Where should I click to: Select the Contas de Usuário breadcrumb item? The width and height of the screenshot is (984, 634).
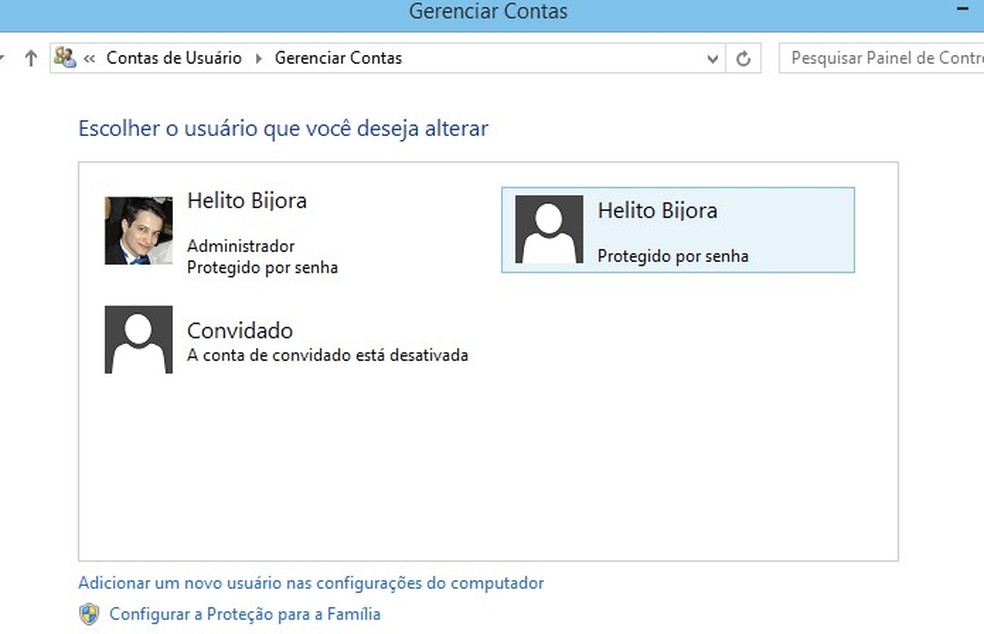click(174, 58)
